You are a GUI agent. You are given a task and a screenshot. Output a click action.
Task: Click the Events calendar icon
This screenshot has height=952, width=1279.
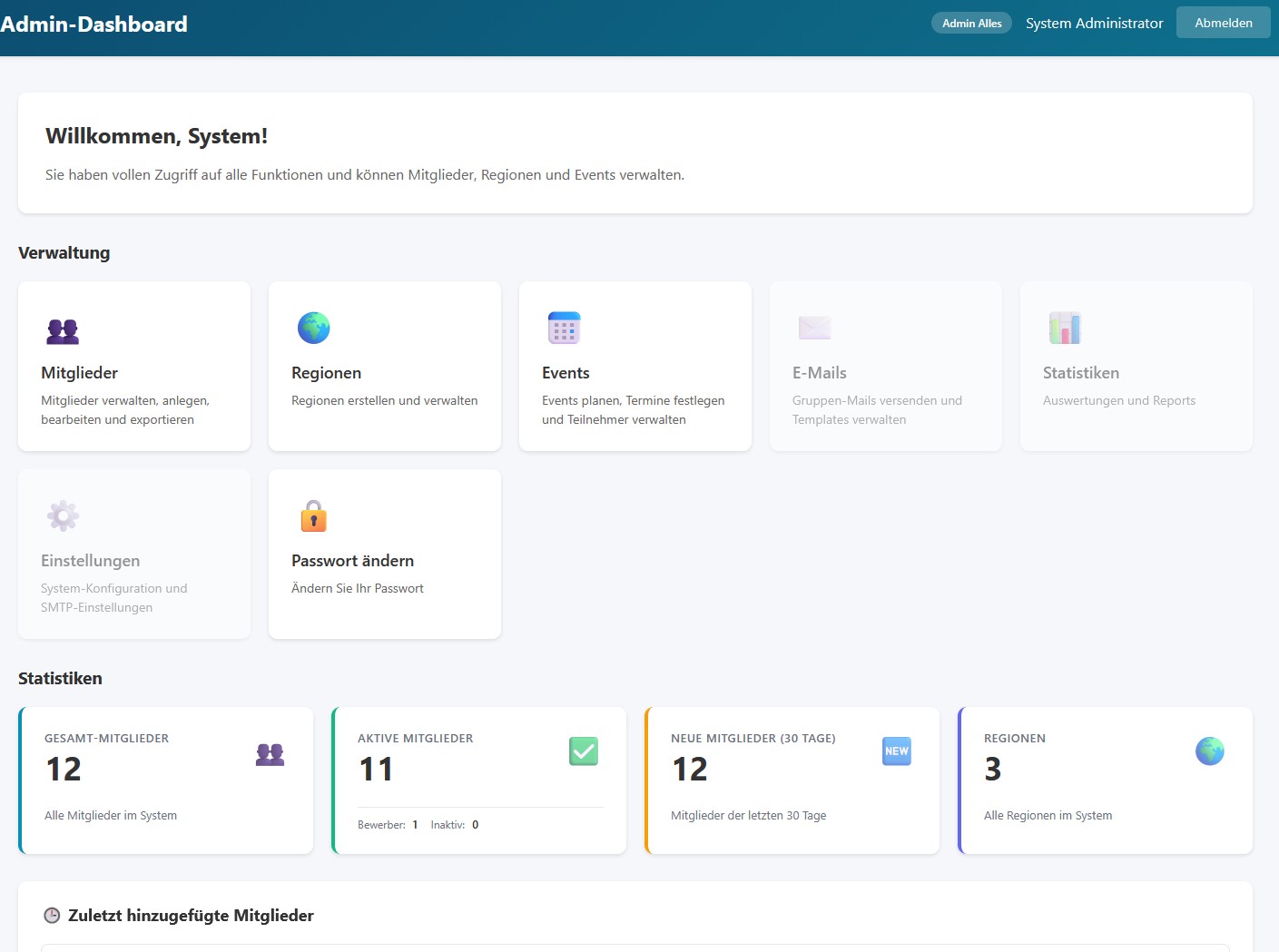click(564, 328)
